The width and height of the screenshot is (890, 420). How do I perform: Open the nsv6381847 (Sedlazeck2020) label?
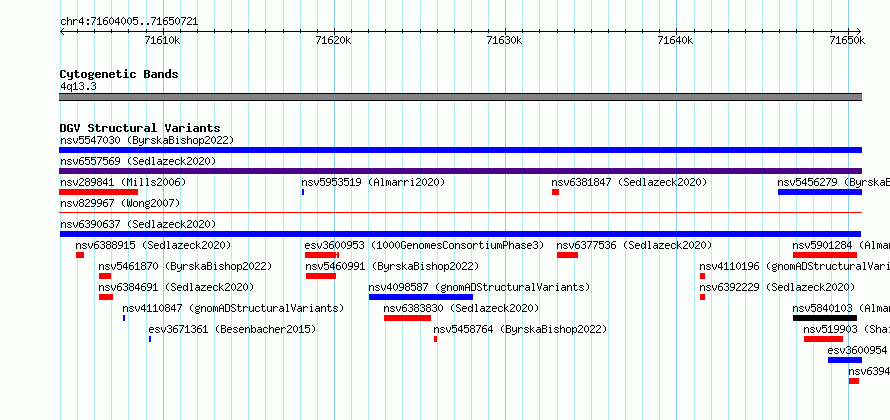(x=629, y=183)
